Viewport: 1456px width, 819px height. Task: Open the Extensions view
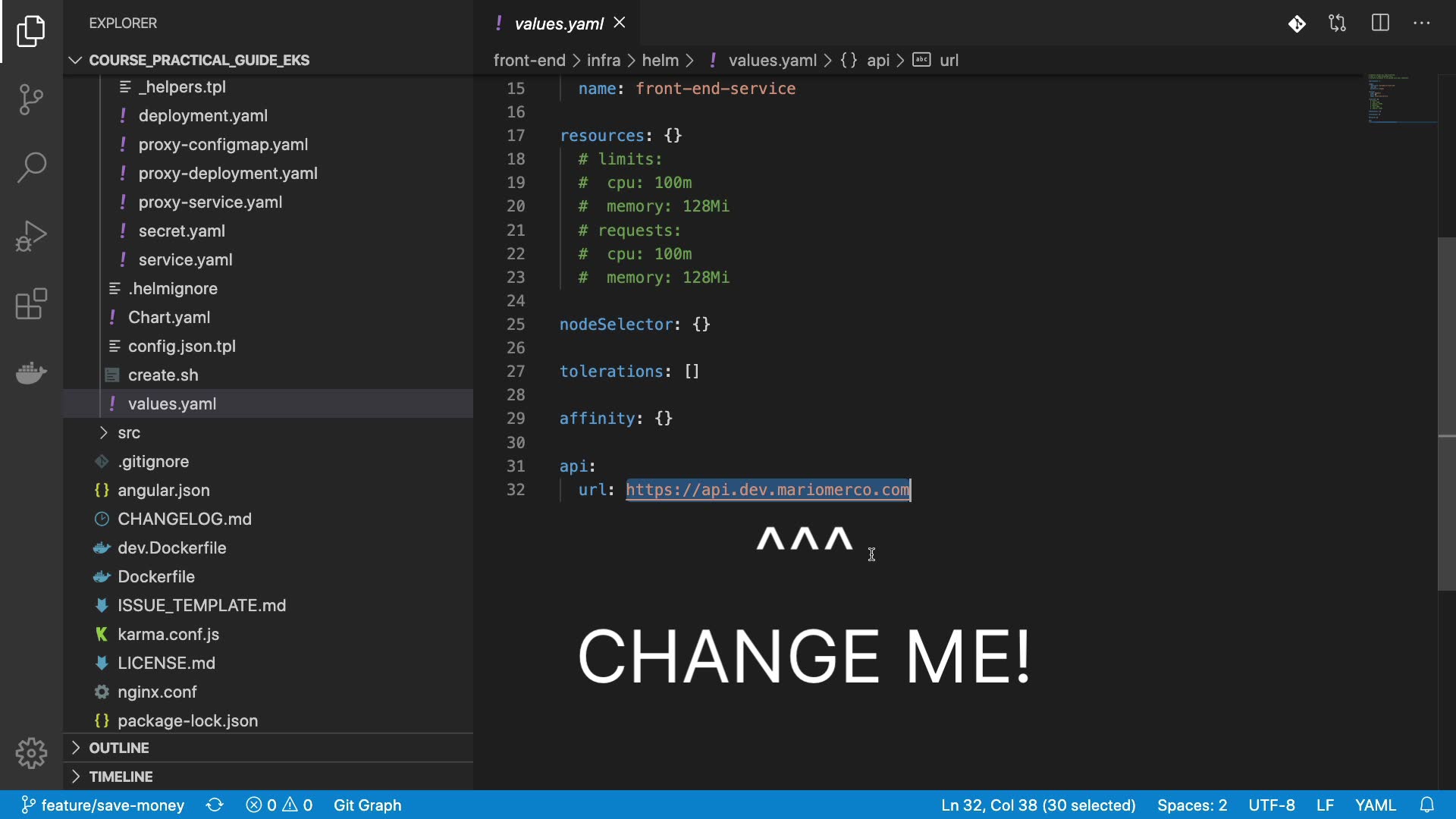tap(31, 304)
